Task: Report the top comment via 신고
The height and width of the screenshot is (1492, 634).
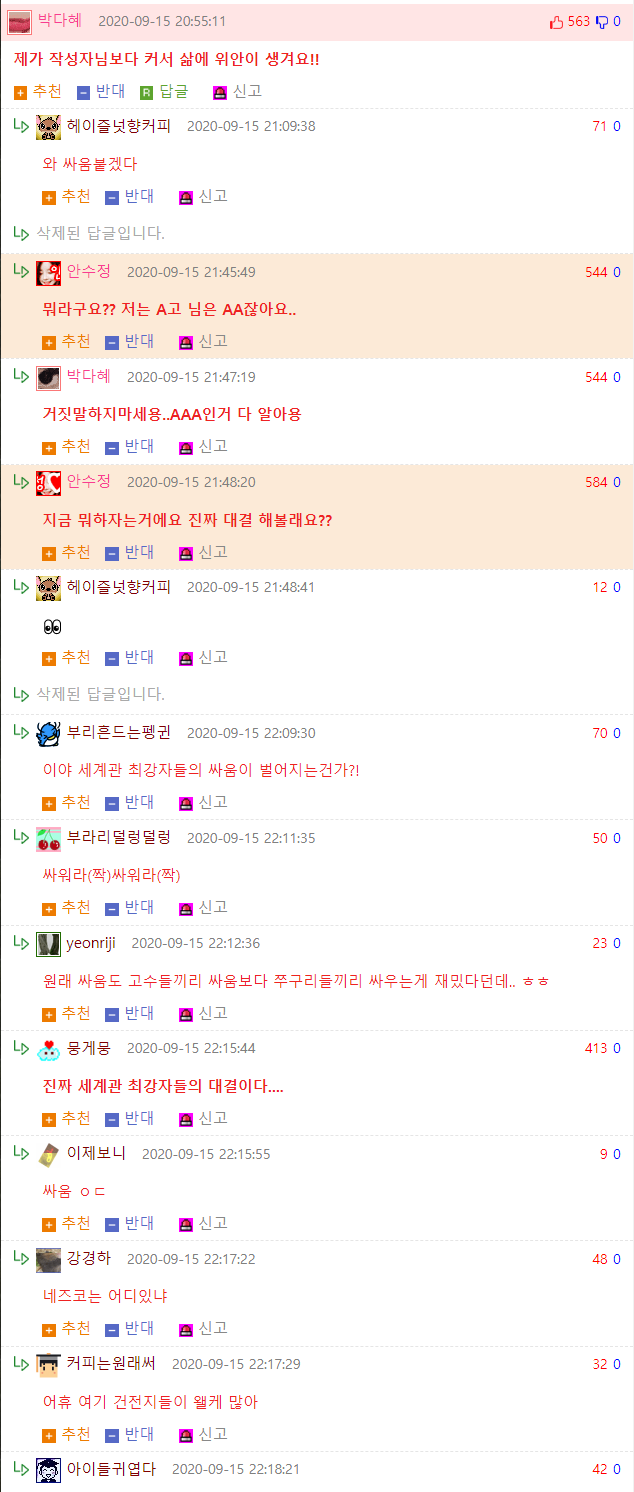Action: click(237, 91)
